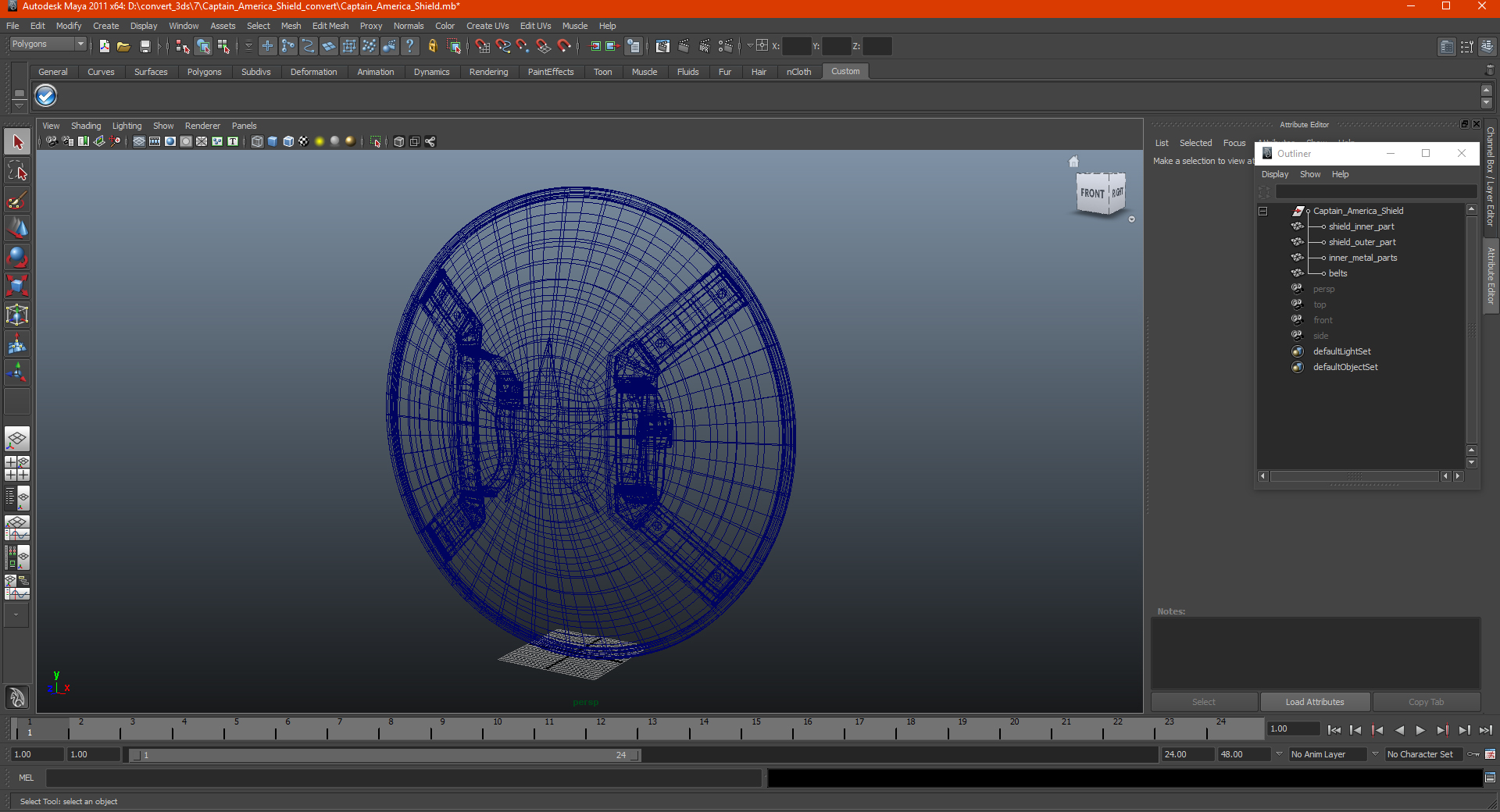Viewport: 1500px width, 812px height.
Task: Click the Select camera icon in viewport toolbar
Action: click(52, 141)
